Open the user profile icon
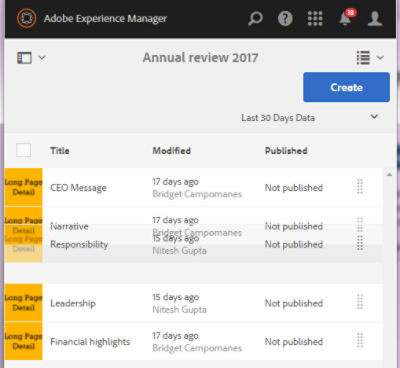Screen dimensions: 400x368 [375, 19]
